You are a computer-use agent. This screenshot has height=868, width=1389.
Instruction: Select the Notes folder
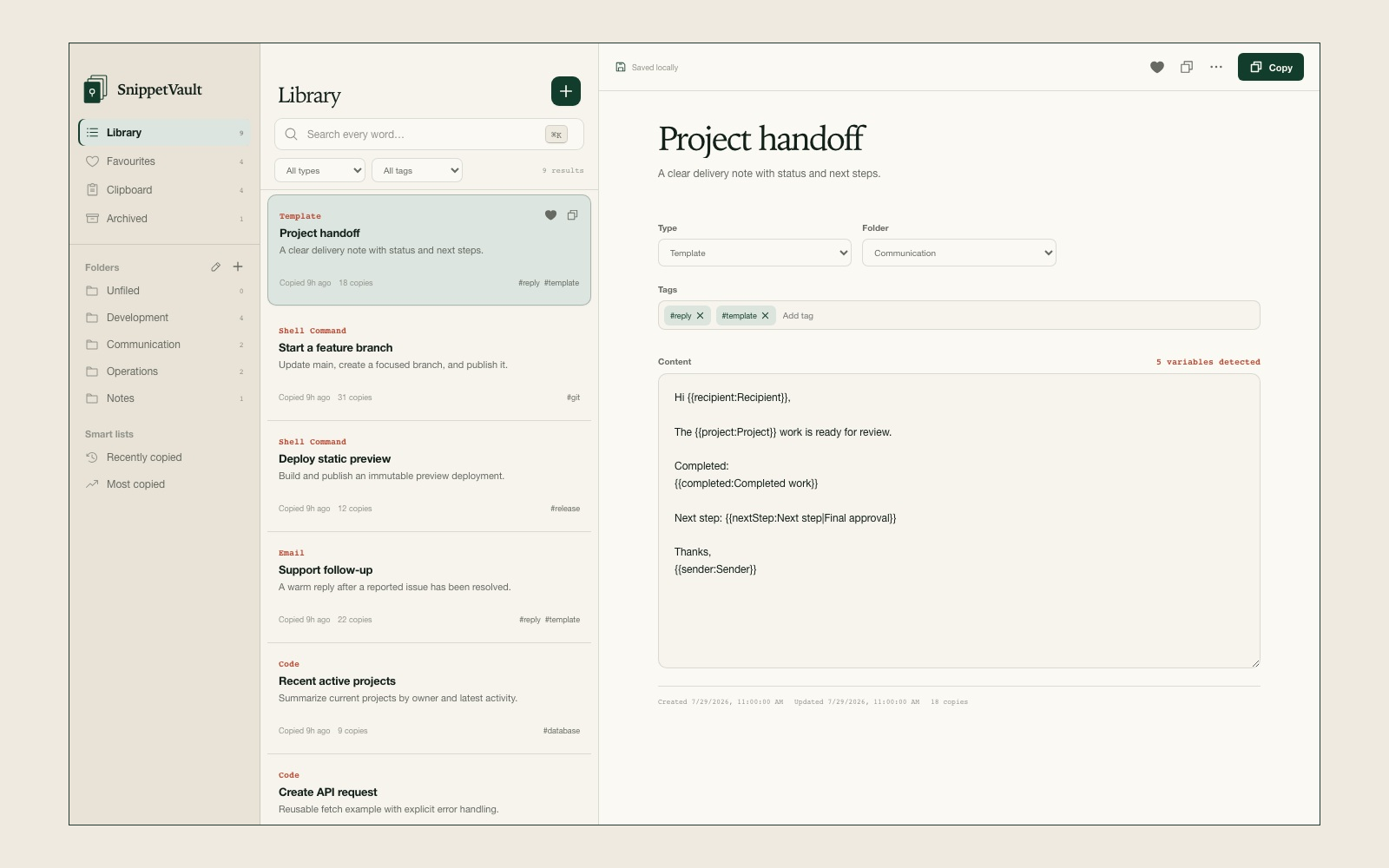pos(165,398)
